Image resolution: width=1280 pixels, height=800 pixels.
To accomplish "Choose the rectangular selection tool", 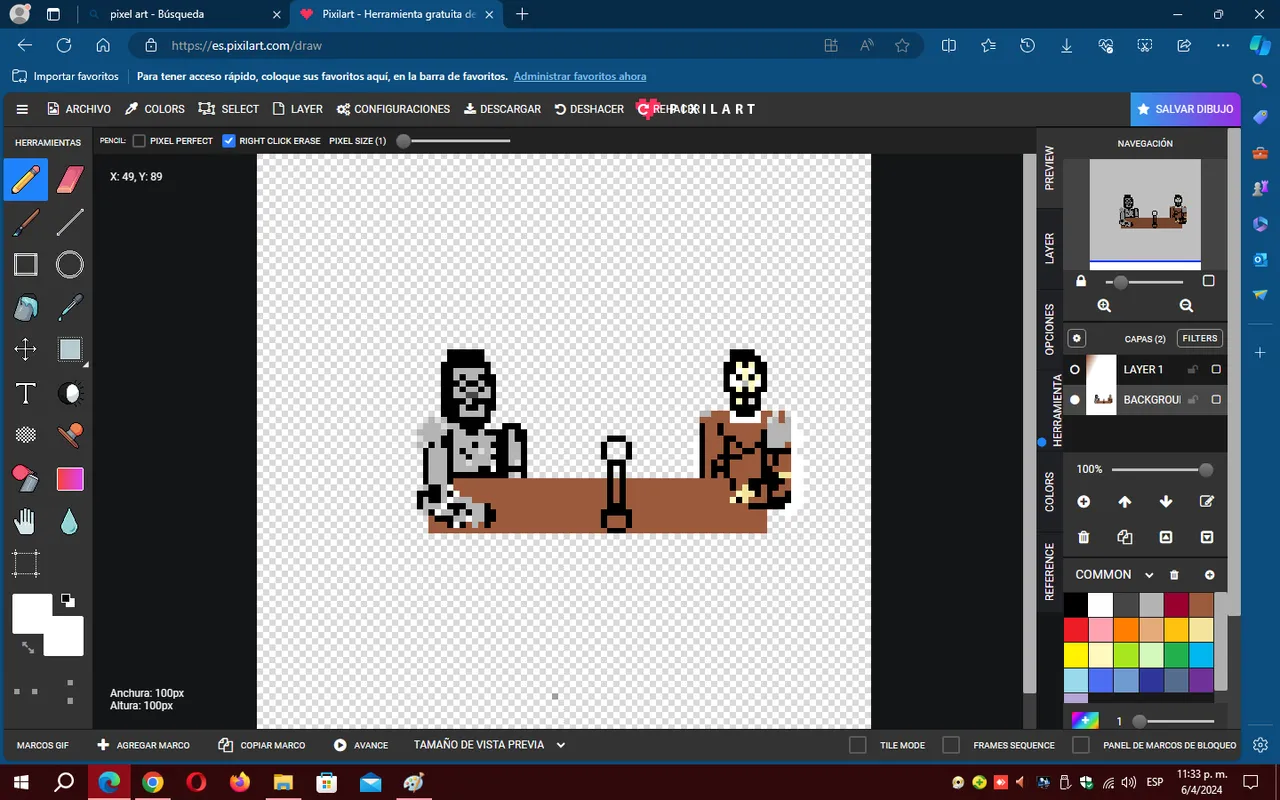I will click(70, 350).
